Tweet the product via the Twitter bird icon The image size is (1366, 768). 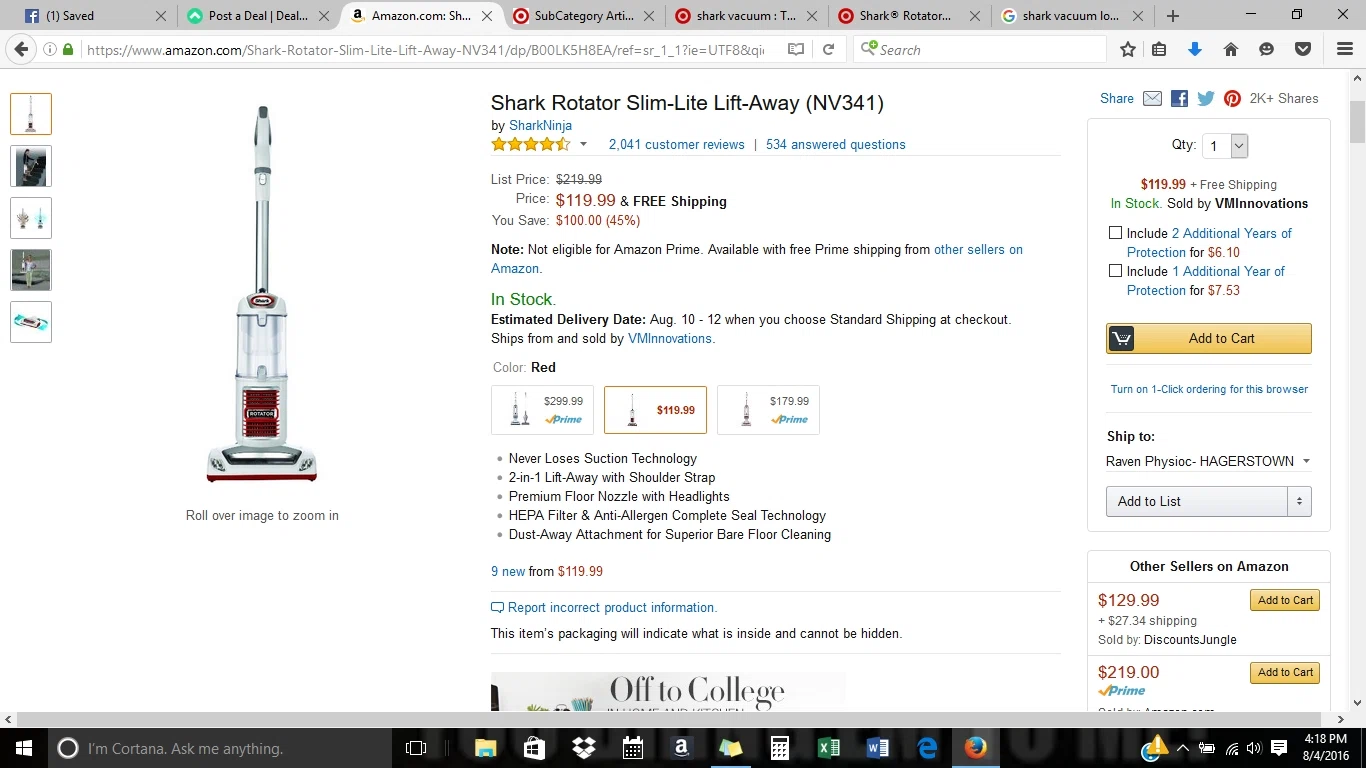1206,98
